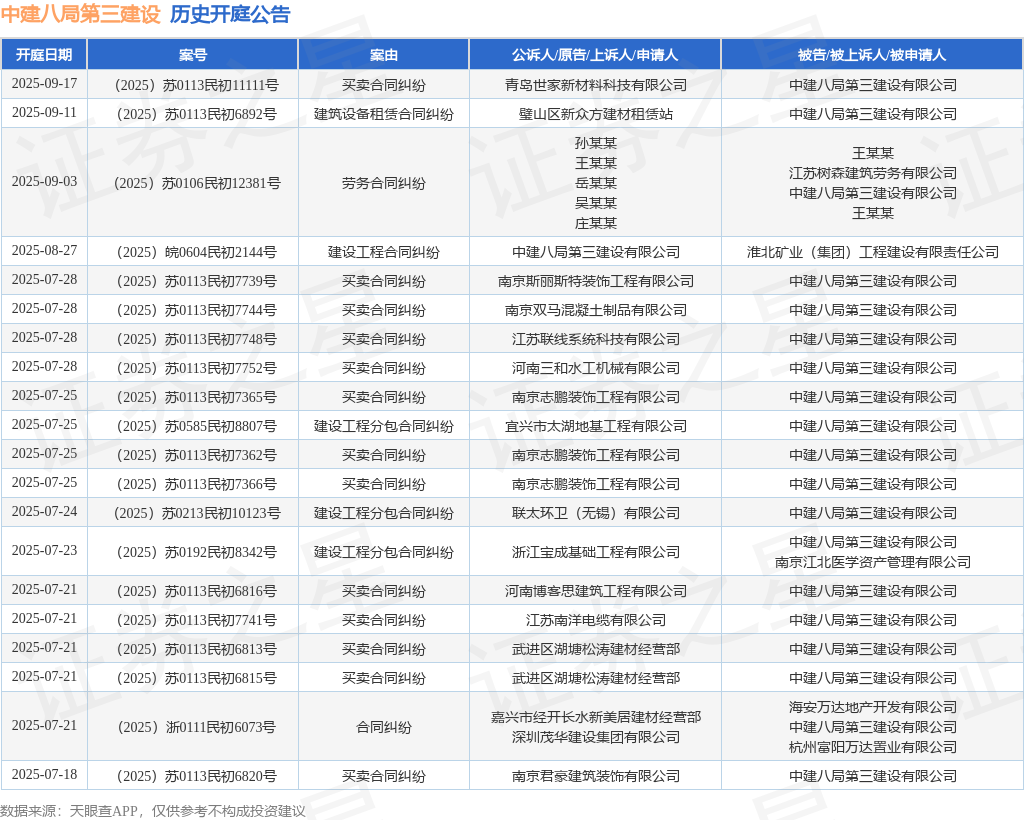Select case number (2025)苏0113民初7365号
This screenshot has width=1024, height=820.
196,397
